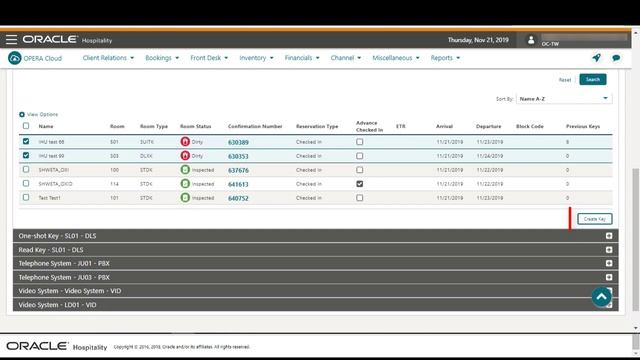Click guest name Test Test1
Image resolution: width=640 pixels, height=360 pixels.
[x=49, y=198]
